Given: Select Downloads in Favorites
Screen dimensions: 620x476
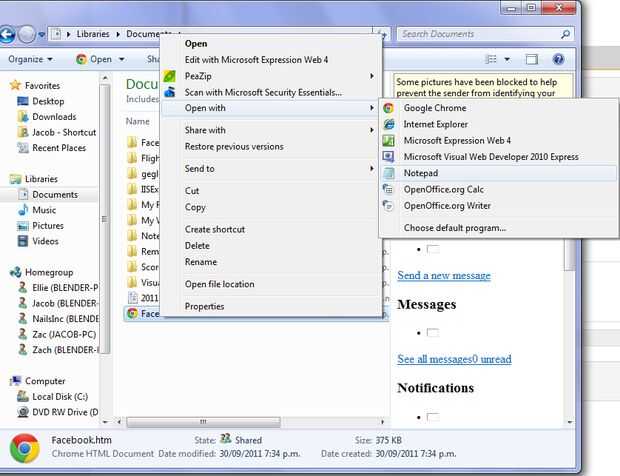Looking at the screenshot, I should (54, 117).
